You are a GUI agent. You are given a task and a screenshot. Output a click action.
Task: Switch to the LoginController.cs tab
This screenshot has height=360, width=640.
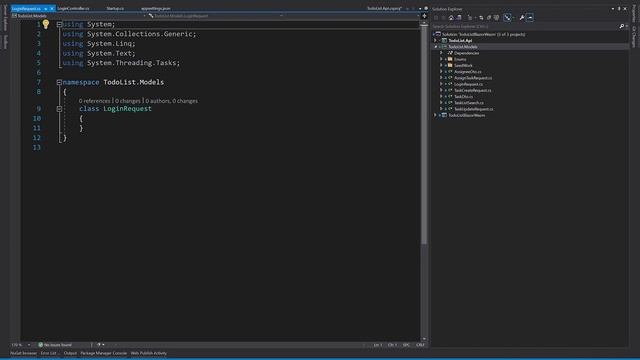73,9
